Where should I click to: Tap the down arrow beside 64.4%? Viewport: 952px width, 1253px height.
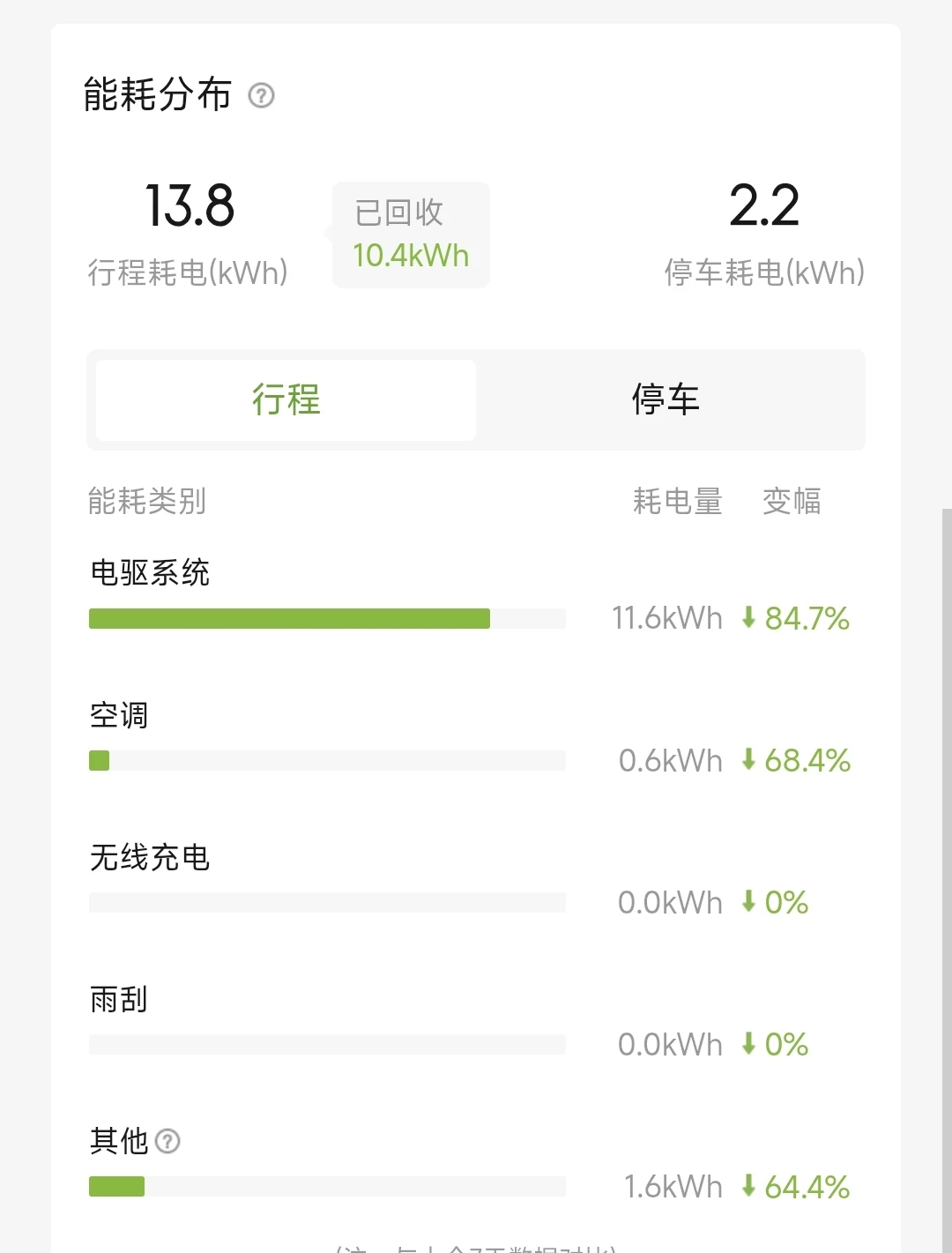tap(748, 1186)
